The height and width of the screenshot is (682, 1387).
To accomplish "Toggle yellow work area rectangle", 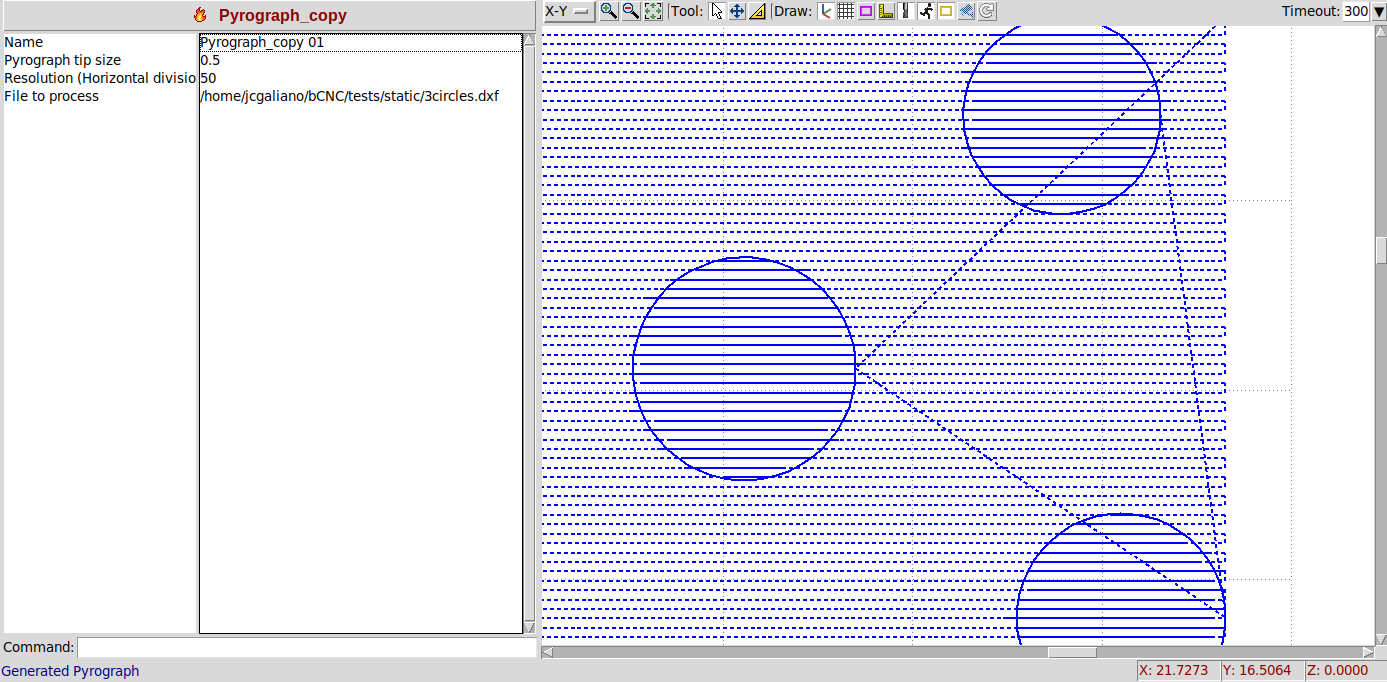I will tap(945, 11).
